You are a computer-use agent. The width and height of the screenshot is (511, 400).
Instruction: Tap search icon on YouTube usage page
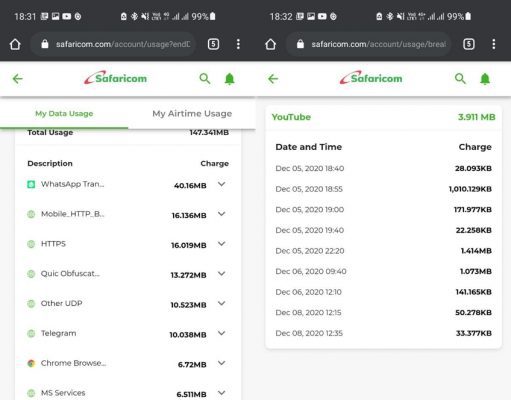460,79
